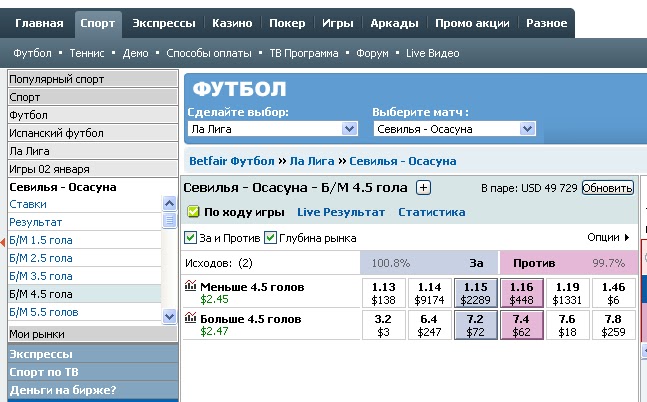The height and width of the screenshot is (402, 647).
Task: Click the orange arrow at left sidebar edge
Action: [x=2, y=242]
